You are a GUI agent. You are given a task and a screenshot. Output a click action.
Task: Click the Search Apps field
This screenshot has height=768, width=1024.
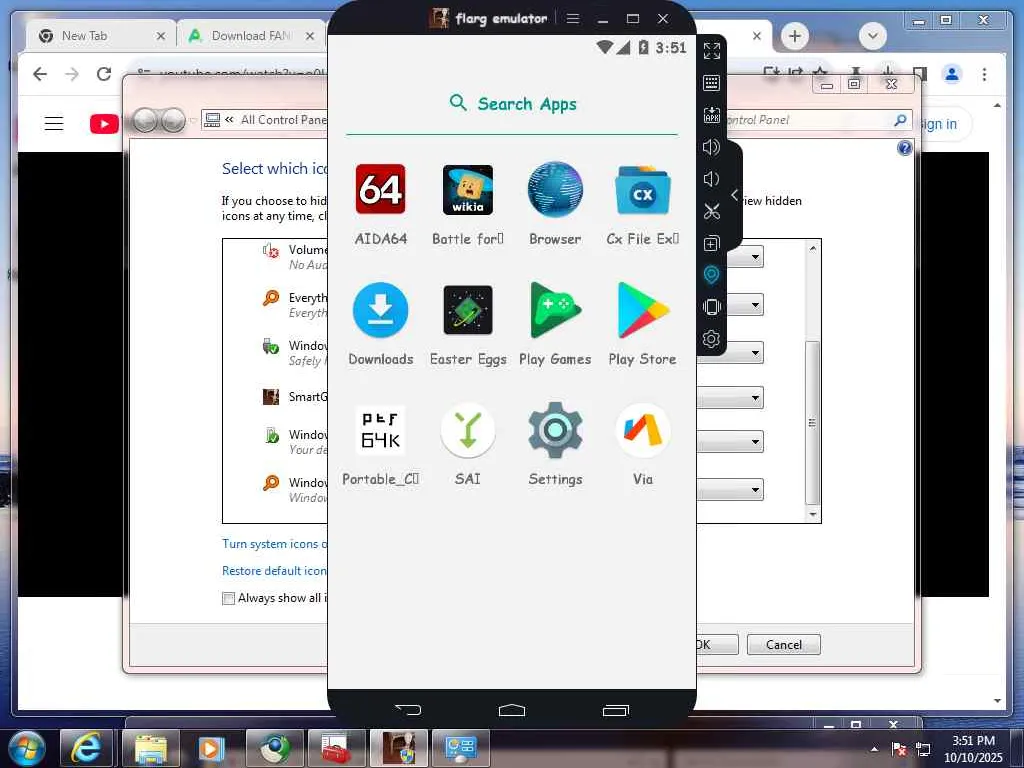[x=512, y=104]
